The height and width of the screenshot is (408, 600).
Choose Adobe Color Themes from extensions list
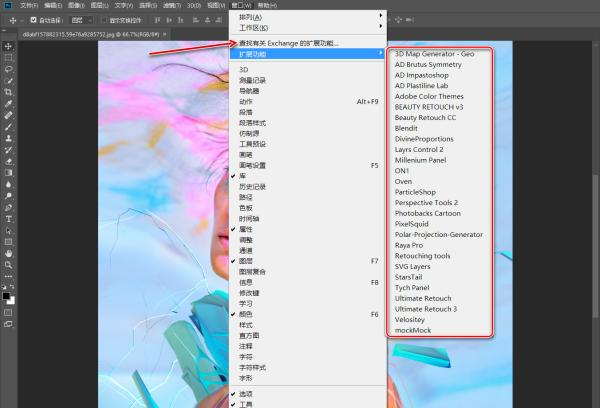430,96
